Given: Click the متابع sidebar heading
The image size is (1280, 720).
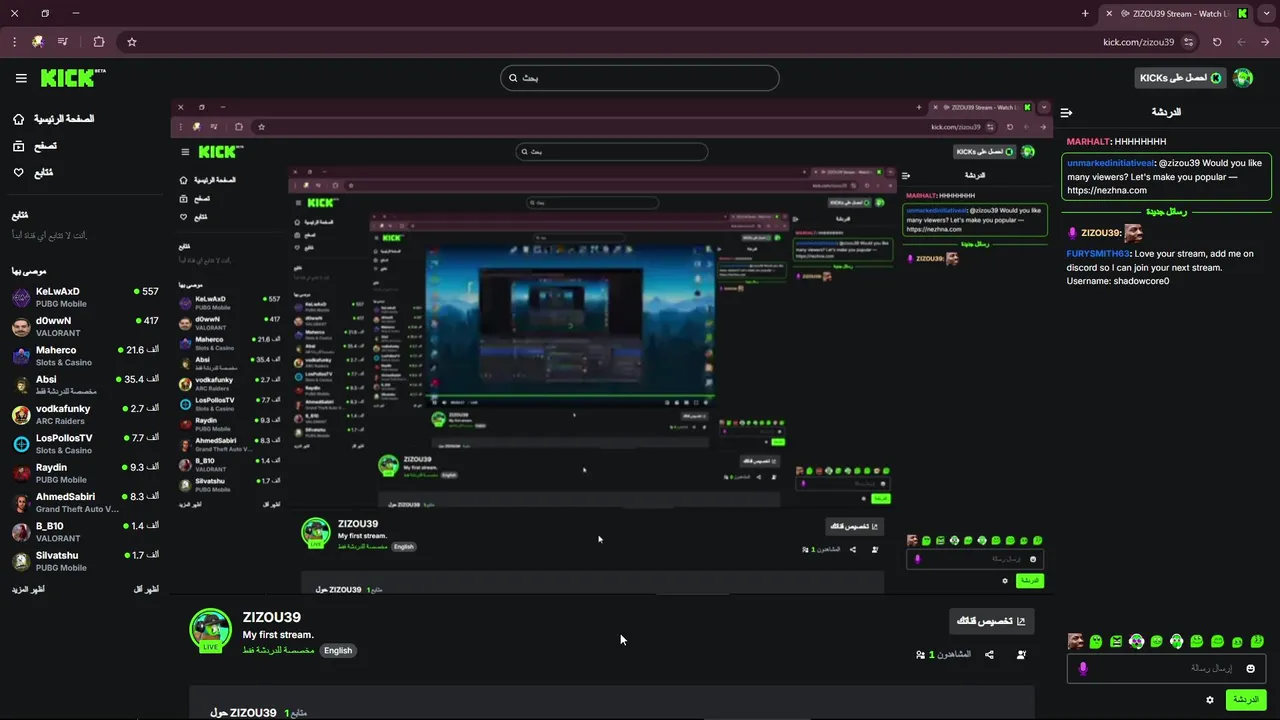Looking at the screenshot, I should pos(20,216).
